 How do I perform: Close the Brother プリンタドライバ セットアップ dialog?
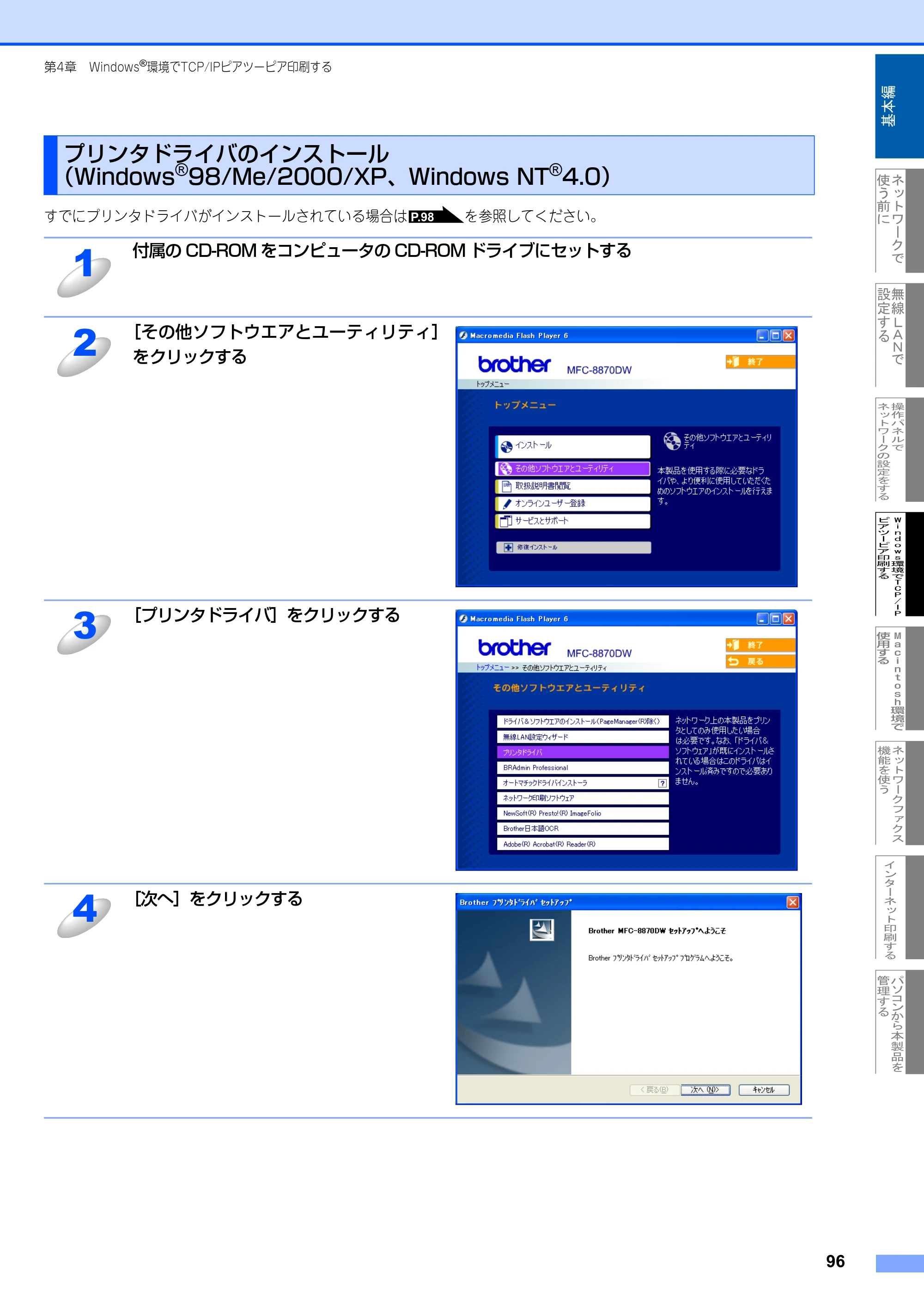coord(792,902)
